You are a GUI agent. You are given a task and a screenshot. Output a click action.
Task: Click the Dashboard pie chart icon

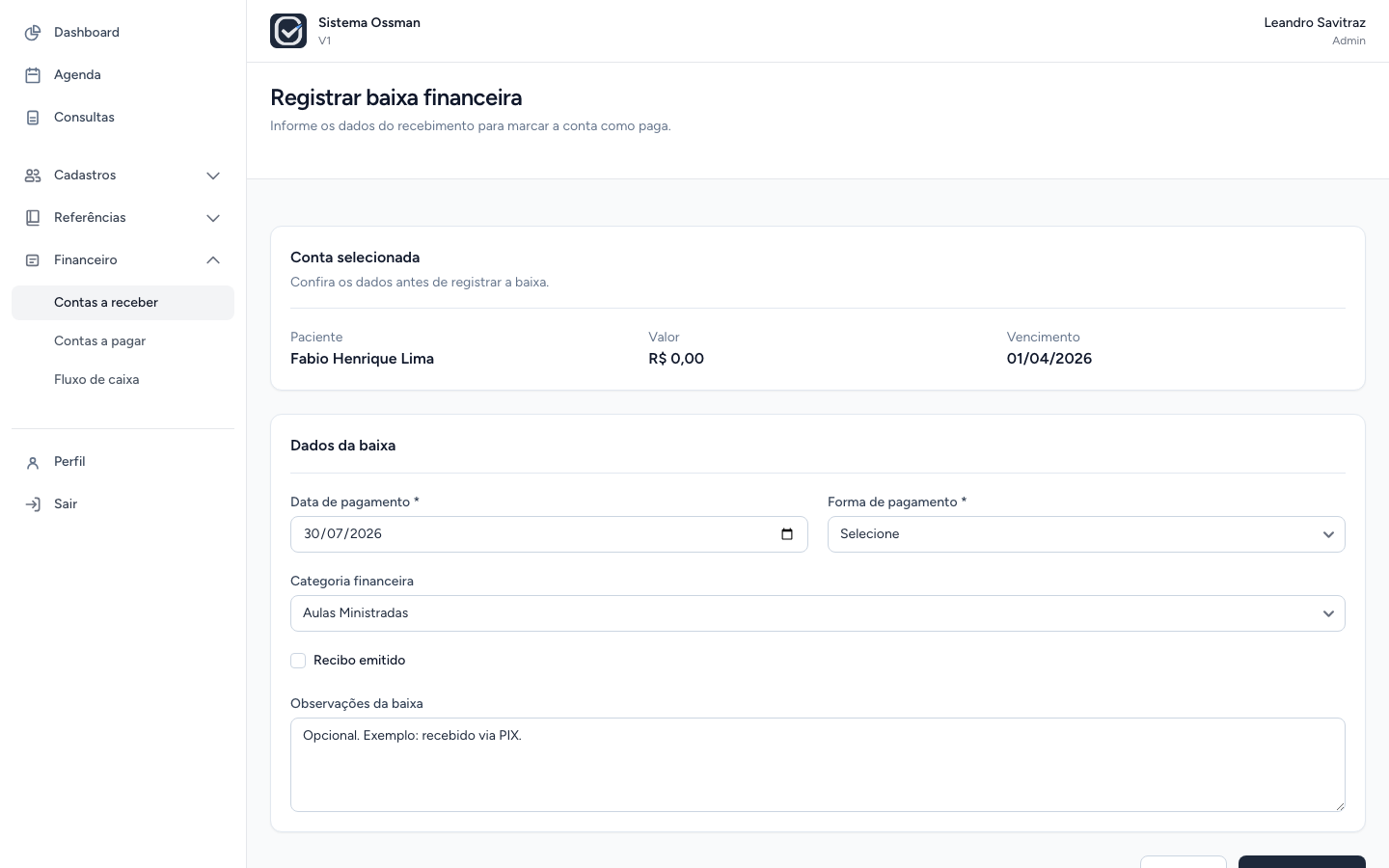(33, 33)
